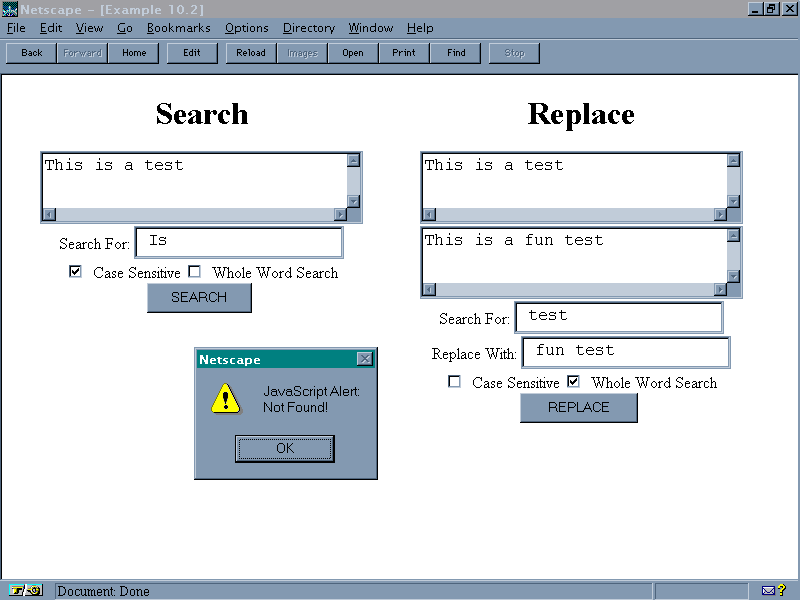800x600 pixels.
Task: Click the Search textarea's scroll-down arrow
Action: click(353, 201)
